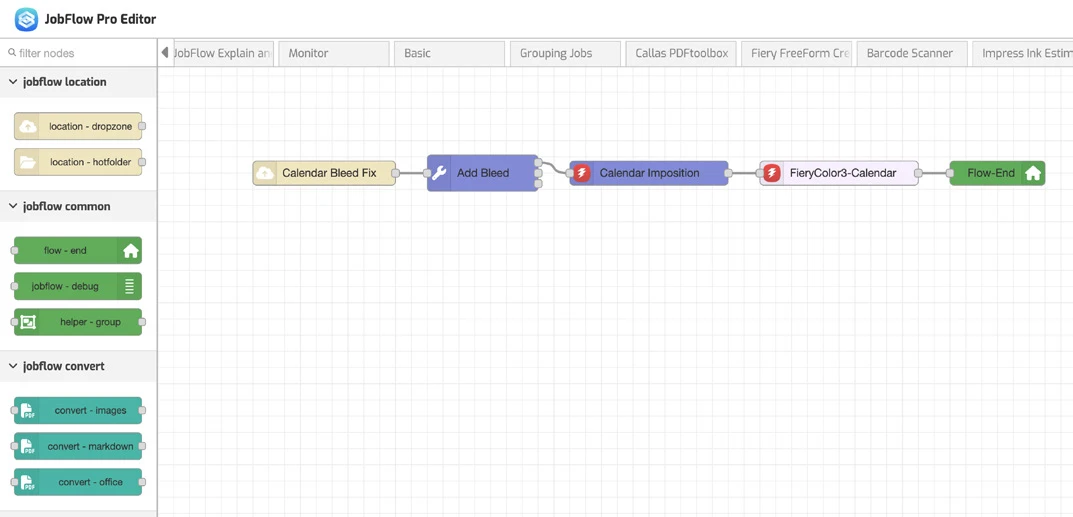Screen dimensions: 1073x517
Task: Click cloud upload icon on location - dropzone
Action: (27, 127)
